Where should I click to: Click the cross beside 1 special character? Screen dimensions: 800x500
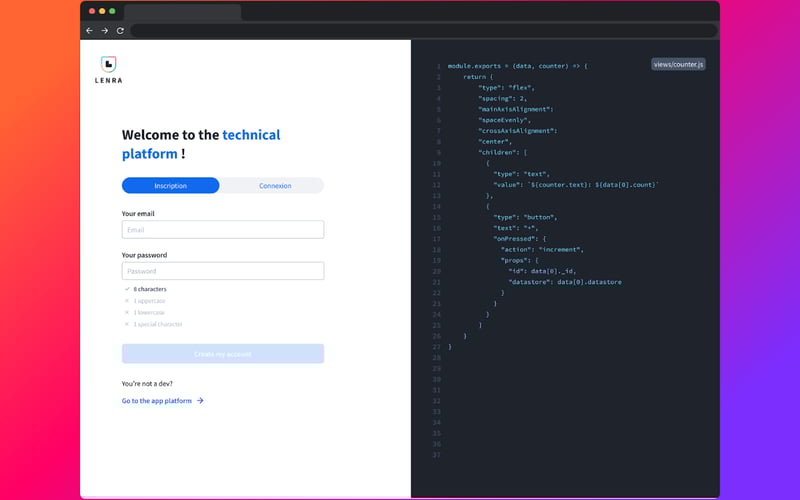point(127,324)
